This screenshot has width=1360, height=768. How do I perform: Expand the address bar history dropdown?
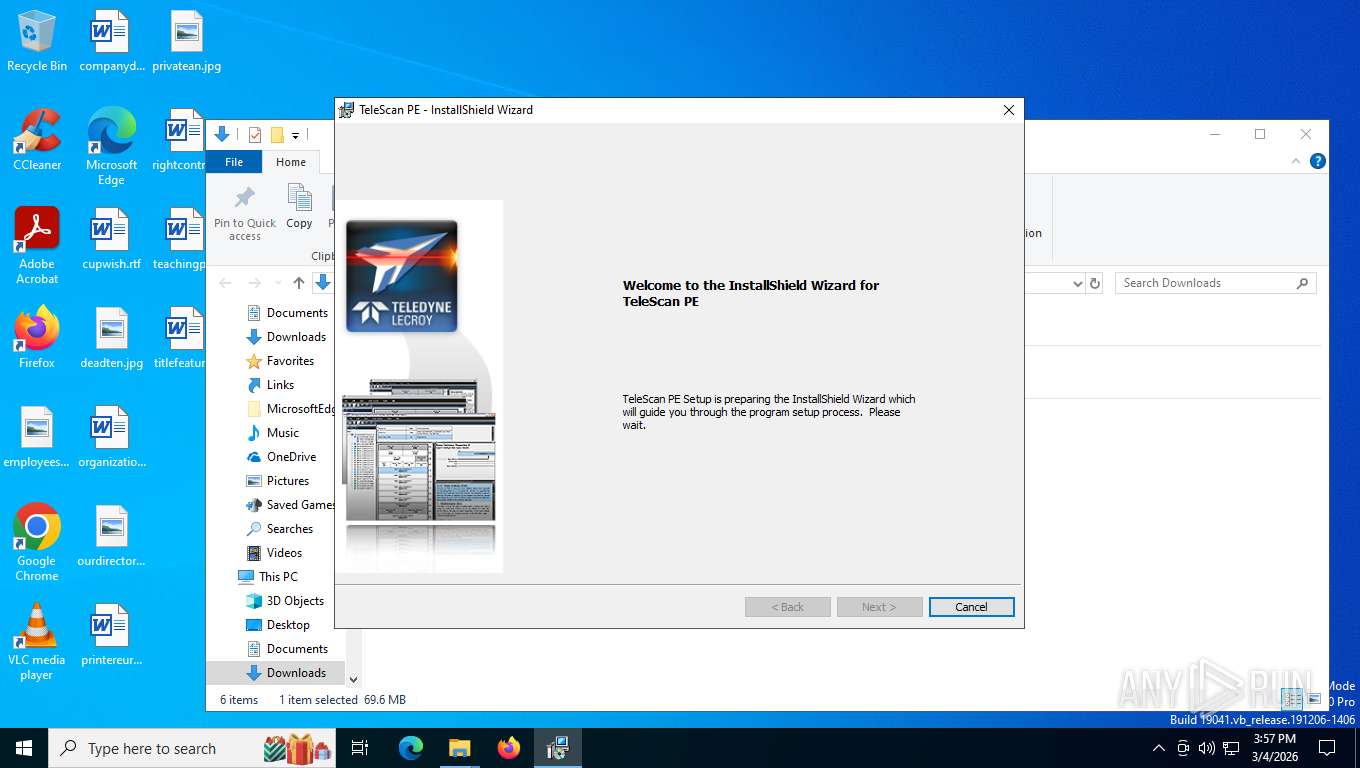[x=1077, y=283]
